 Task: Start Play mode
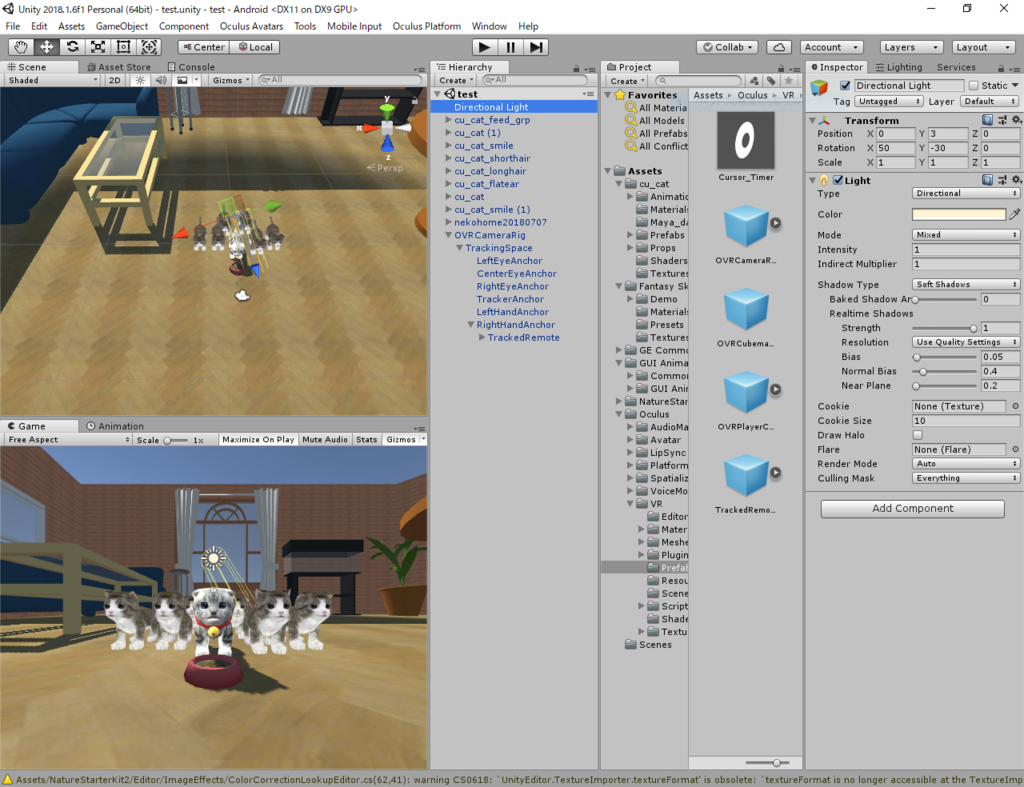click(485, 47)
